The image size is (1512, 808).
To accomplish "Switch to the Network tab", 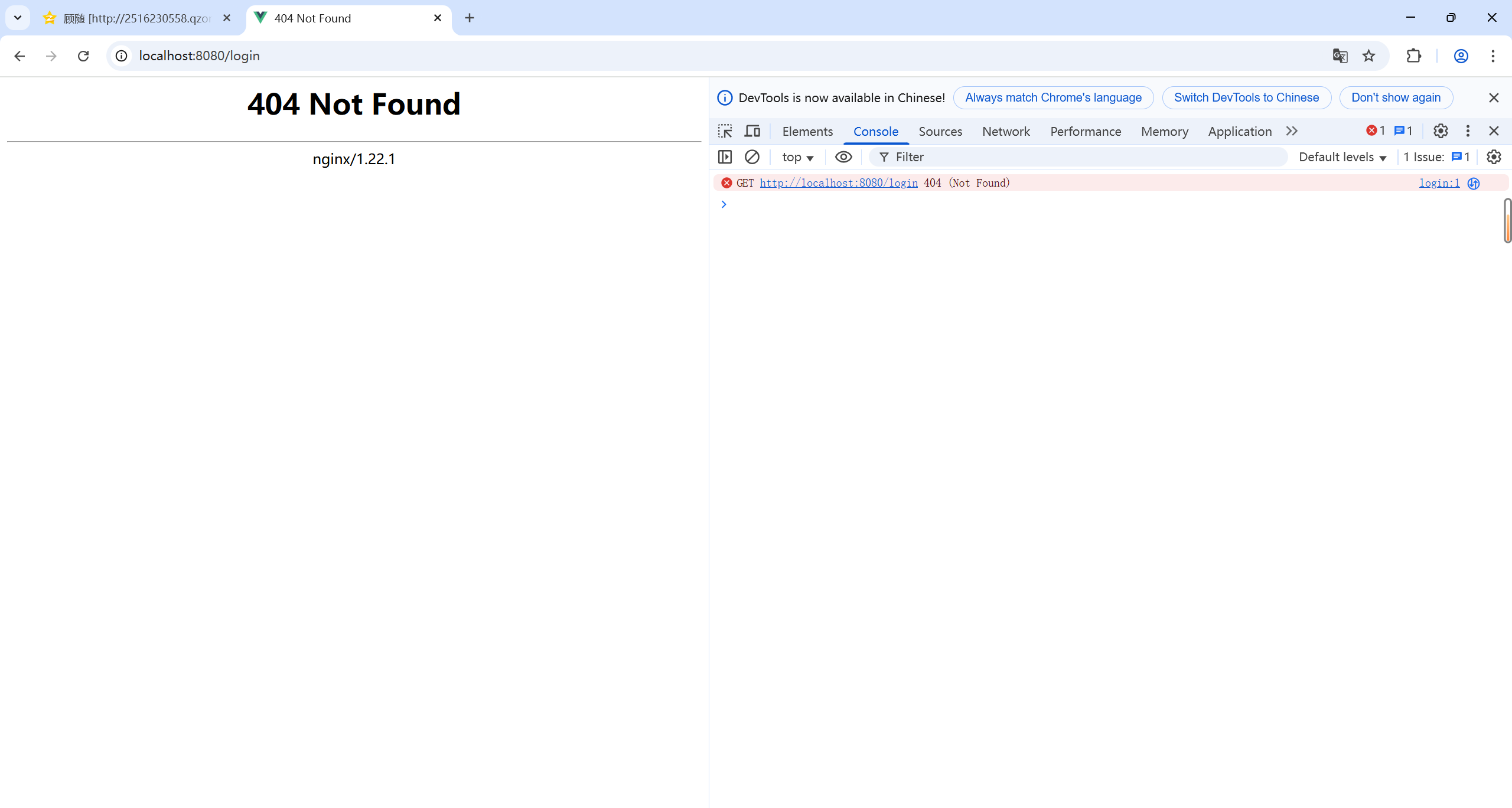I will (x=1005, y=131).
